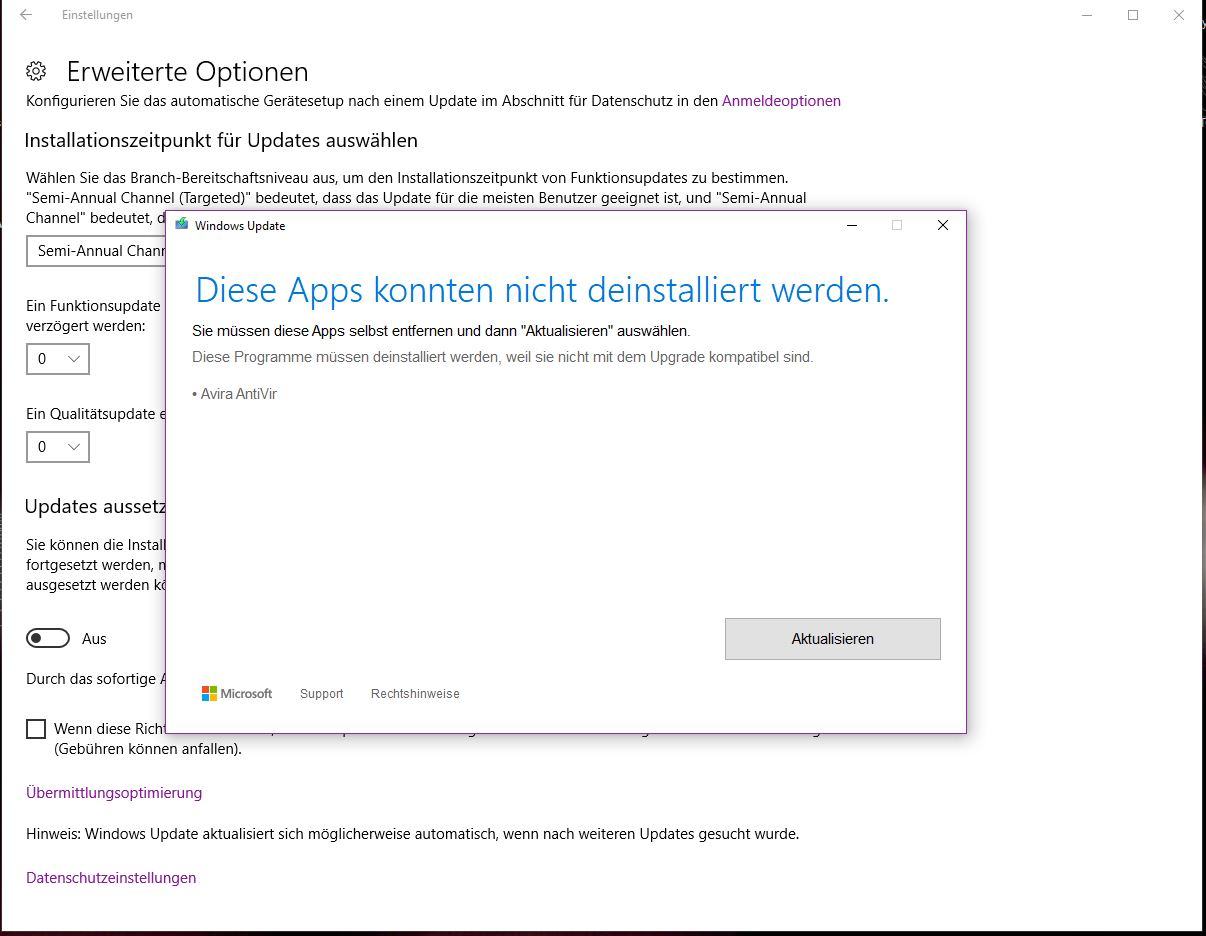
Task: Click the Aktualisieren button in the dialog
Action: click(832, 639)
